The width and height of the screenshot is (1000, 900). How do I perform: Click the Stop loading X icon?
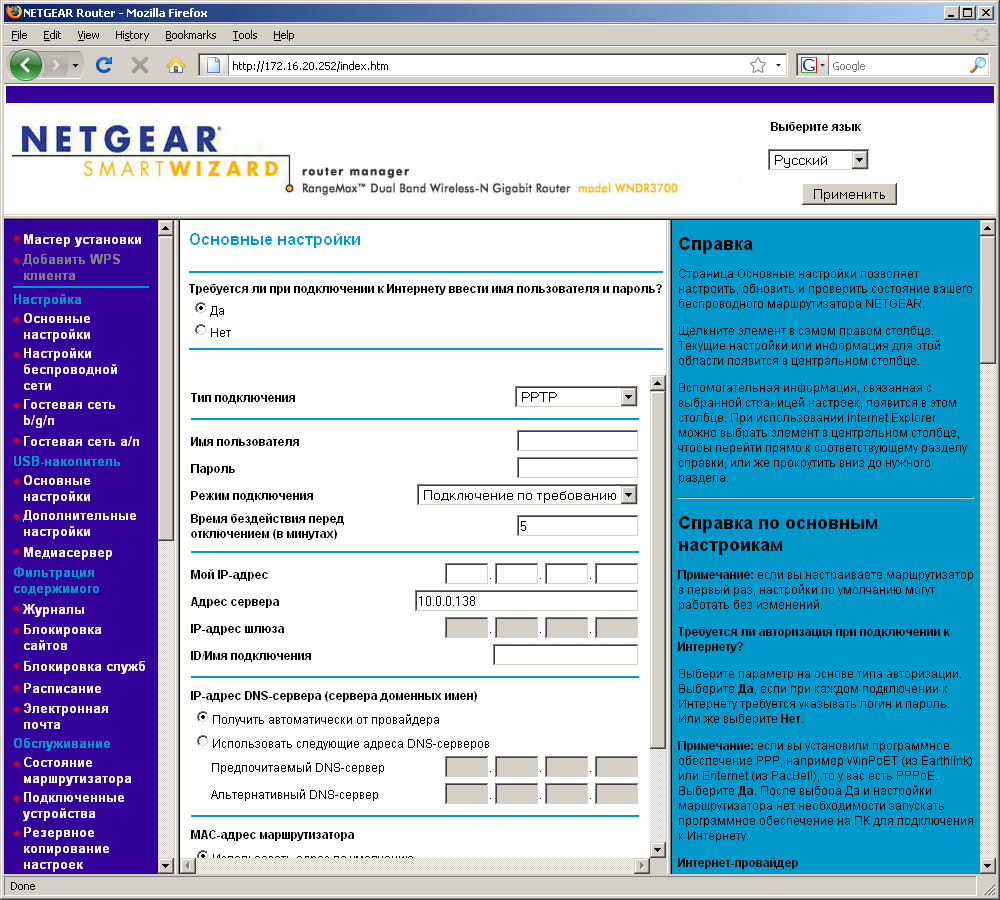point(140,65)
